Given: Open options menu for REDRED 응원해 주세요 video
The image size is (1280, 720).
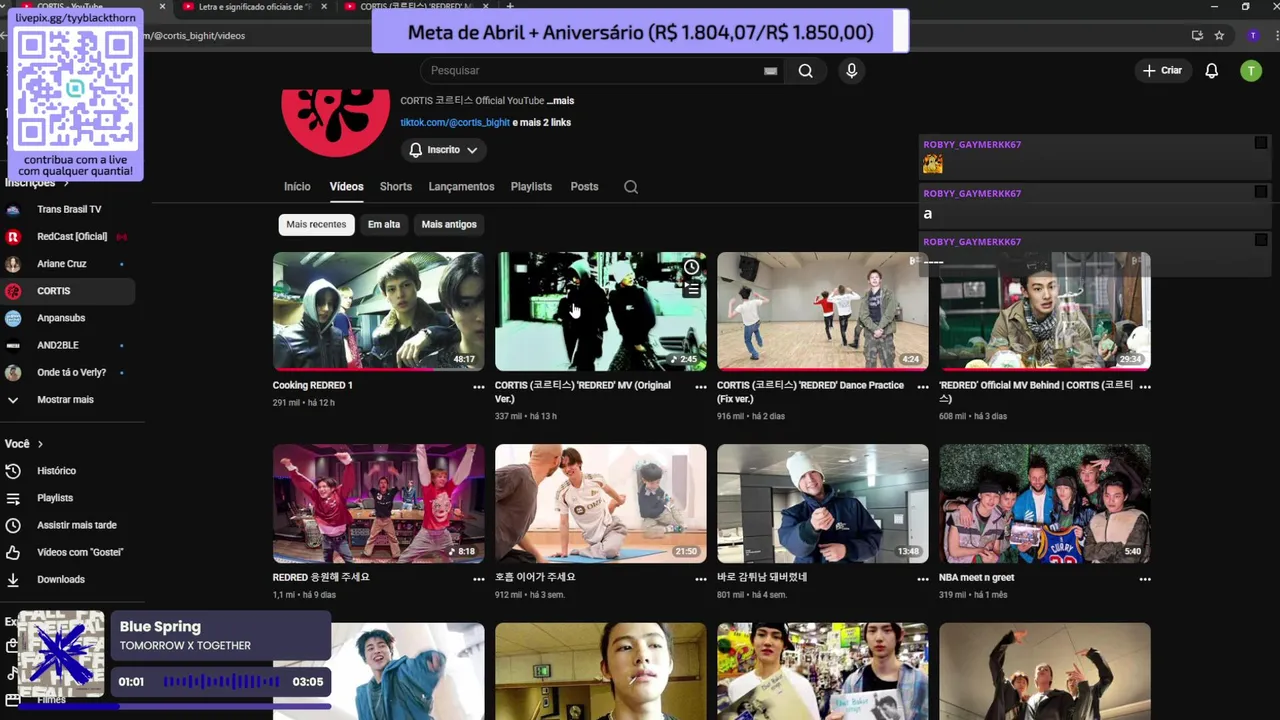Looking at the screenshot, I should pyautogui.click(x=479, y=579).
